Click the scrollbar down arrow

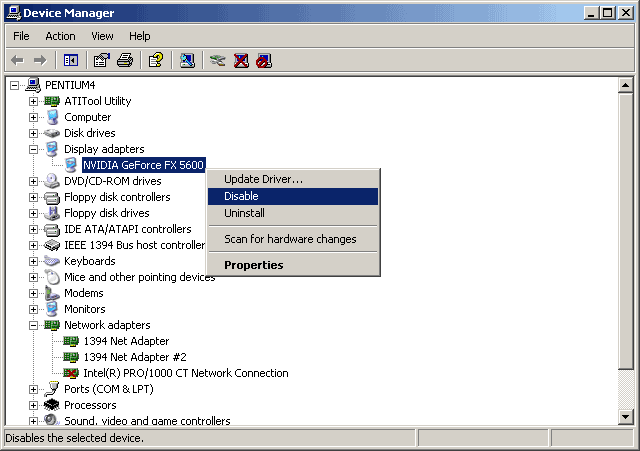coord(625,417)
